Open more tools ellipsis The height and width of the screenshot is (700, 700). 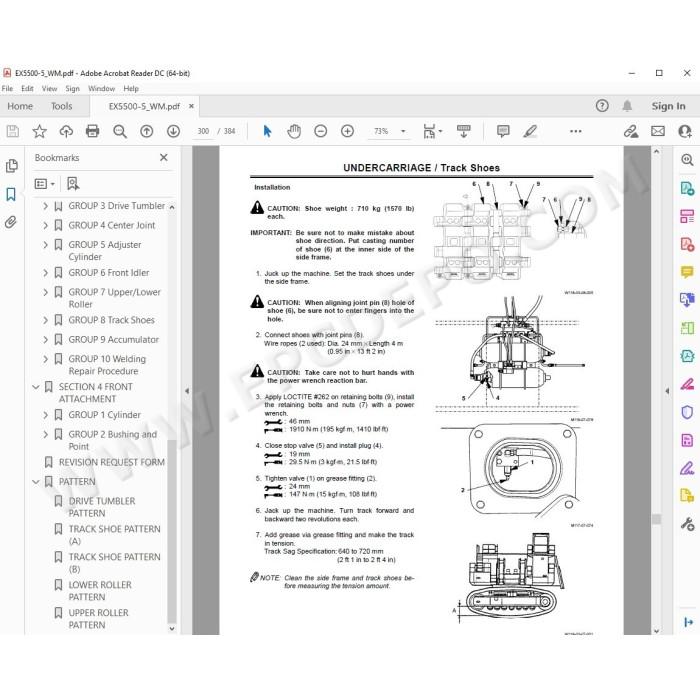pos(575,131)
